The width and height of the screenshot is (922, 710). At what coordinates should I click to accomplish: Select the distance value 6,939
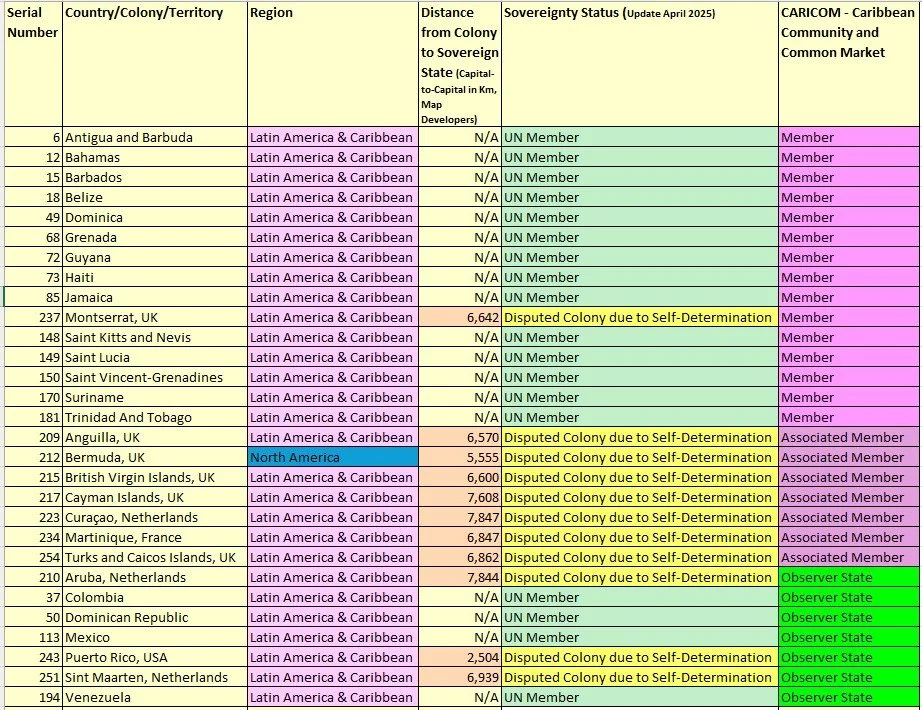coord(460,677)
